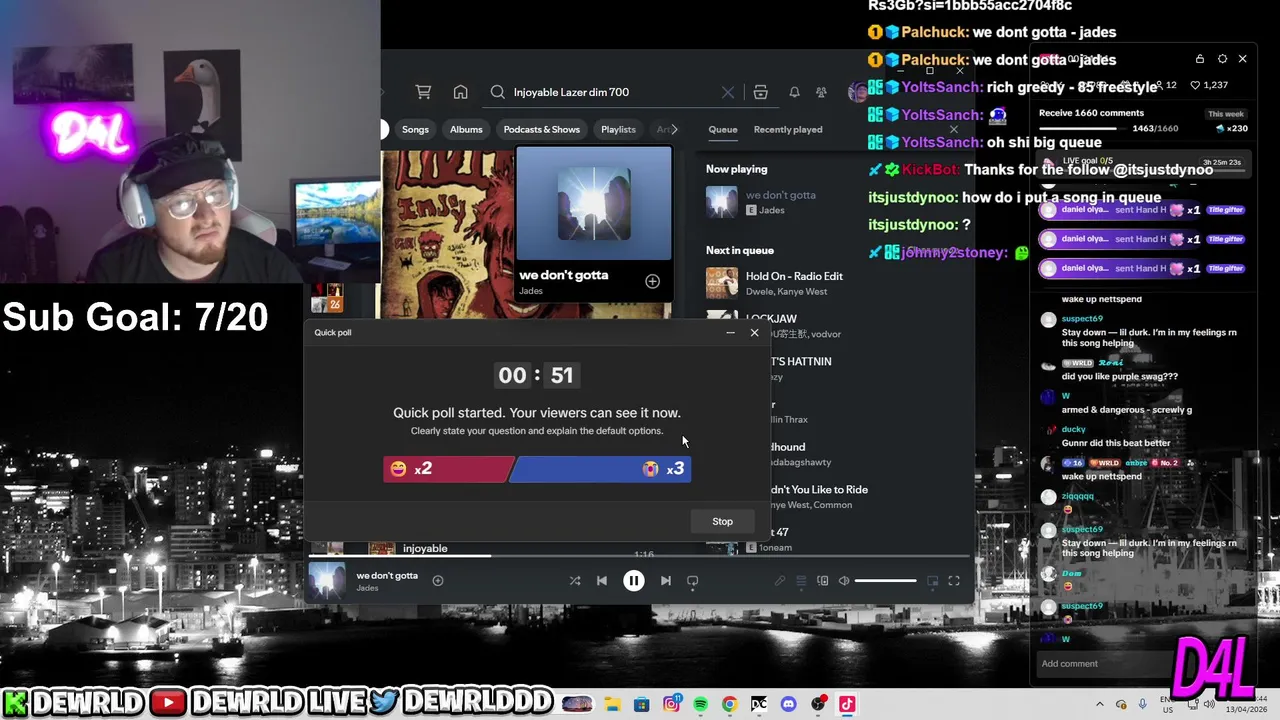Open user profile avatar in Spotify

(857, 92)
